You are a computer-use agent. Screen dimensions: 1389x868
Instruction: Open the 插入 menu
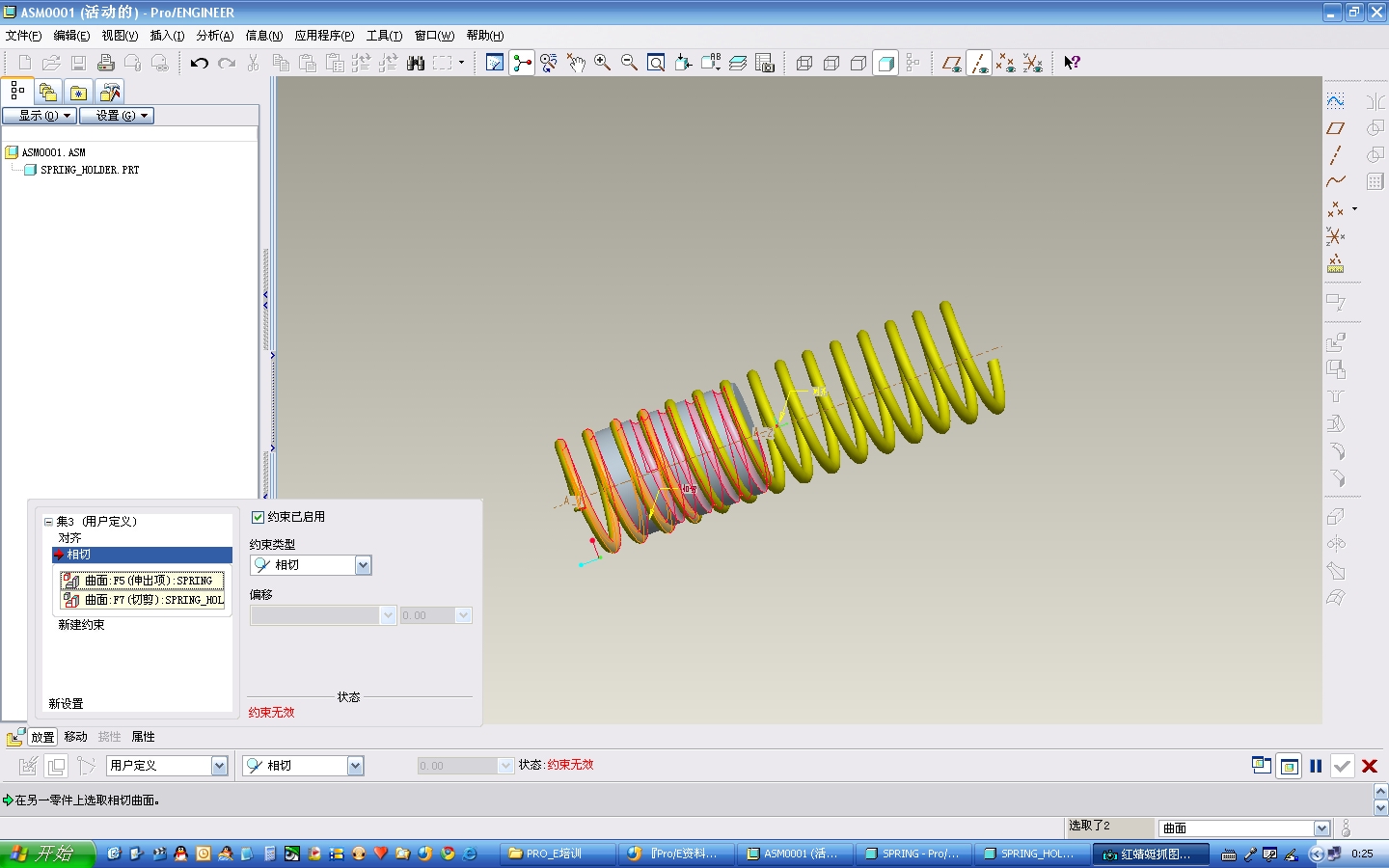(167, 36)
